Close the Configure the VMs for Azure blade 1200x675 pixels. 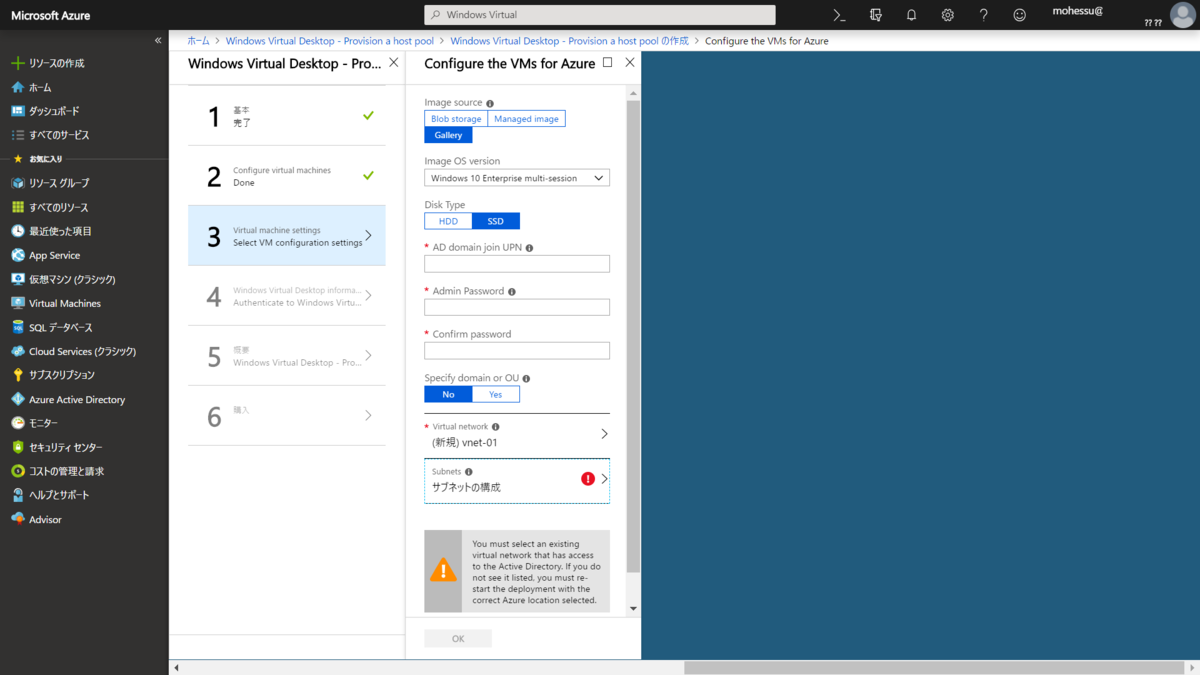pos(630,62)
